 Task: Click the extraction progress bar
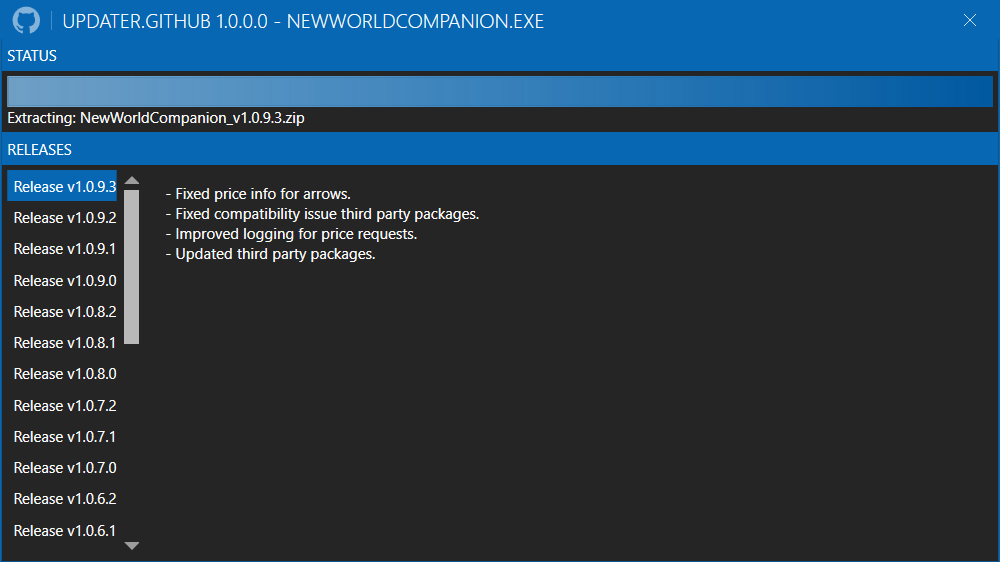tap(499, 91)
